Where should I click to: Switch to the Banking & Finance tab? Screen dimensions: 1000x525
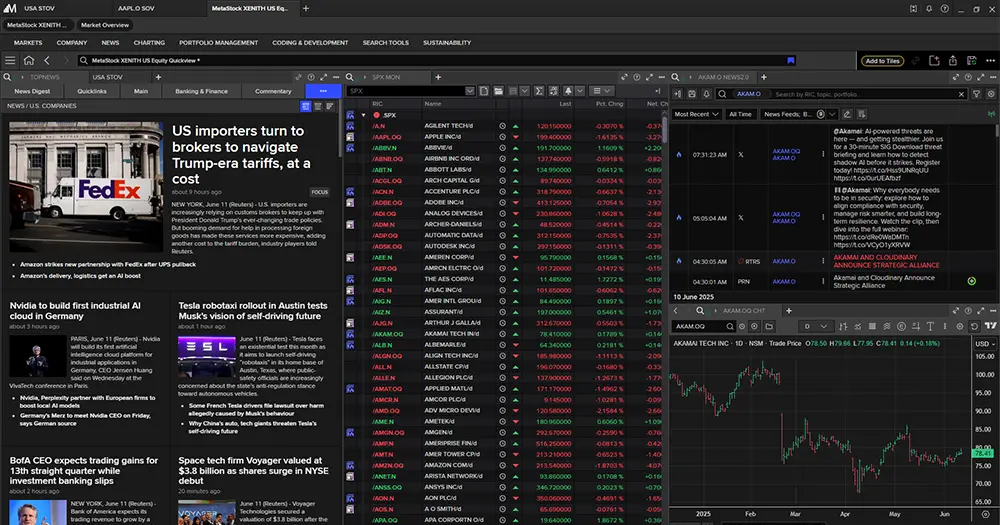point(201,91)
